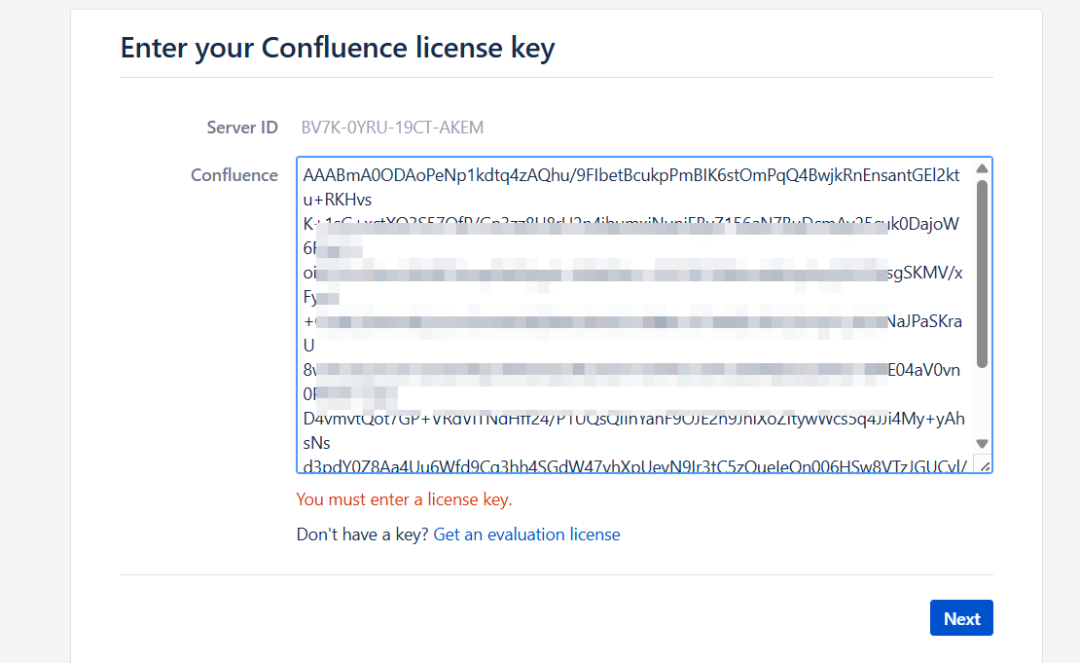
Task: Click the license text area scrollbar thumb
Action: [x=982, y=273]
